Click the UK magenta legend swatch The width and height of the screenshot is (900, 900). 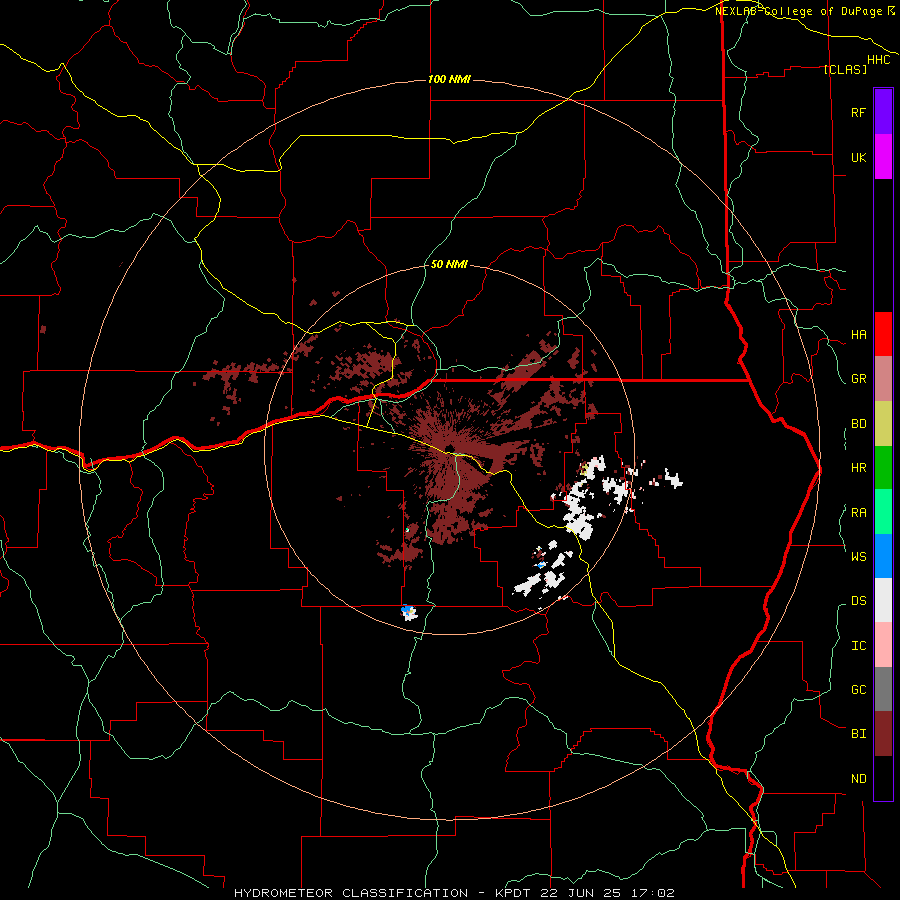point(883,157)
